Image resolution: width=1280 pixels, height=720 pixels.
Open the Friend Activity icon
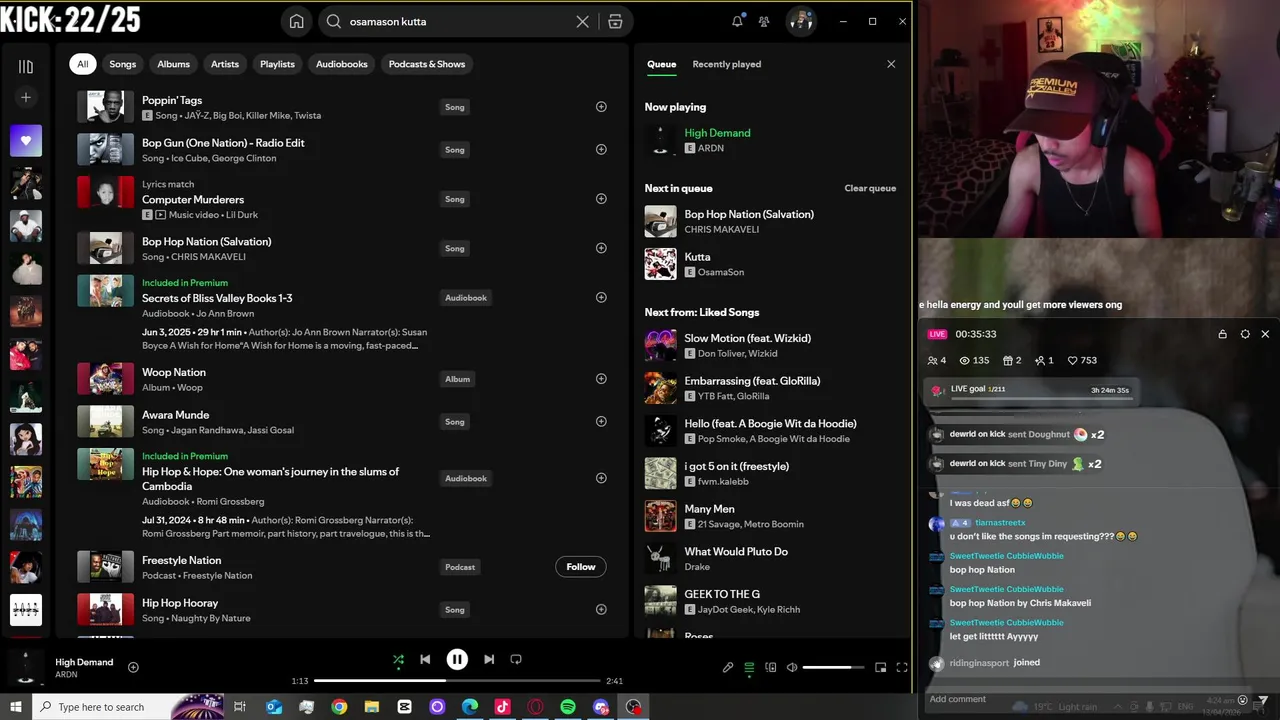point(764,21)
